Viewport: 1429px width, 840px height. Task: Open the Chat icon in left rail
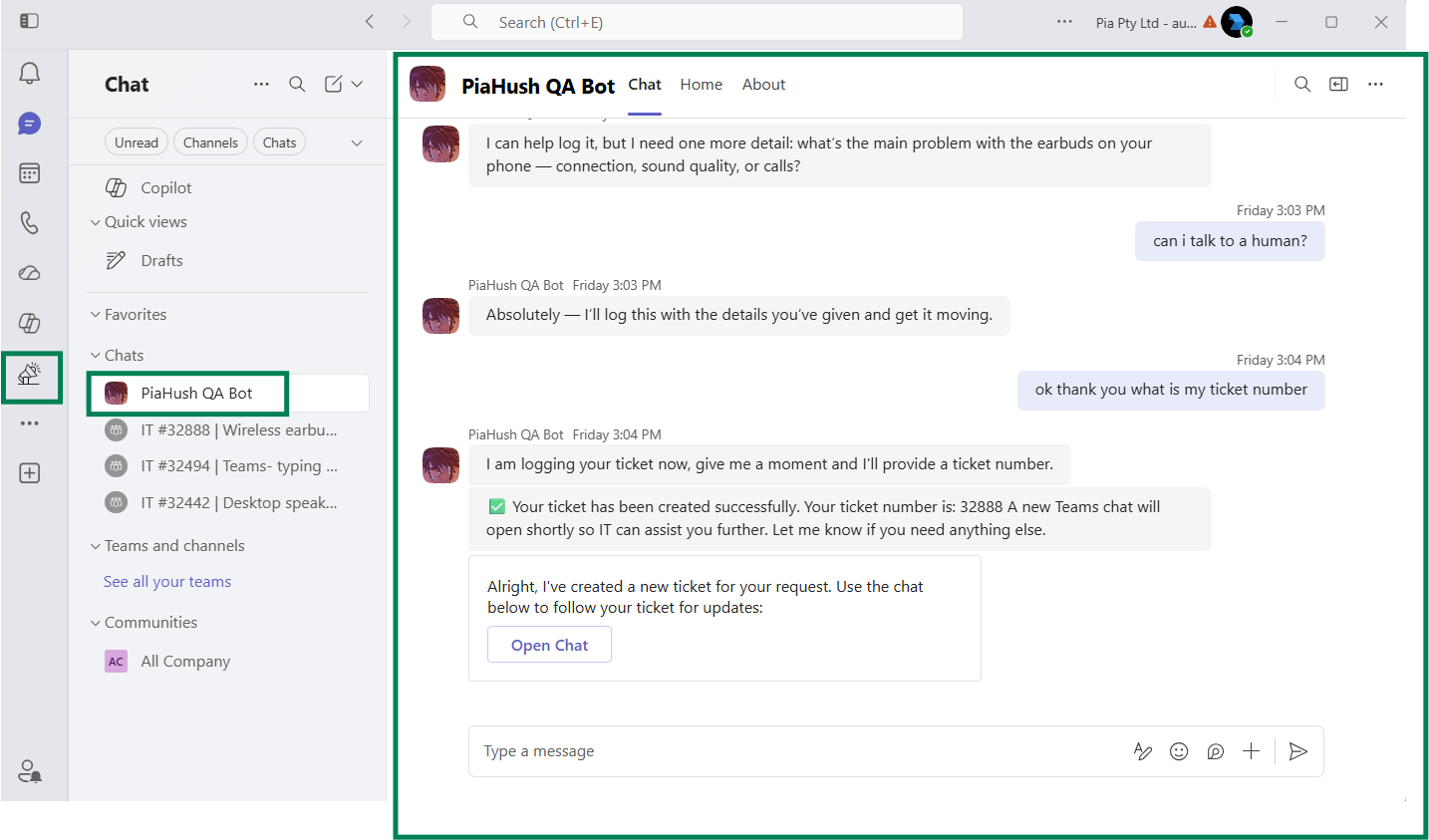30,124
